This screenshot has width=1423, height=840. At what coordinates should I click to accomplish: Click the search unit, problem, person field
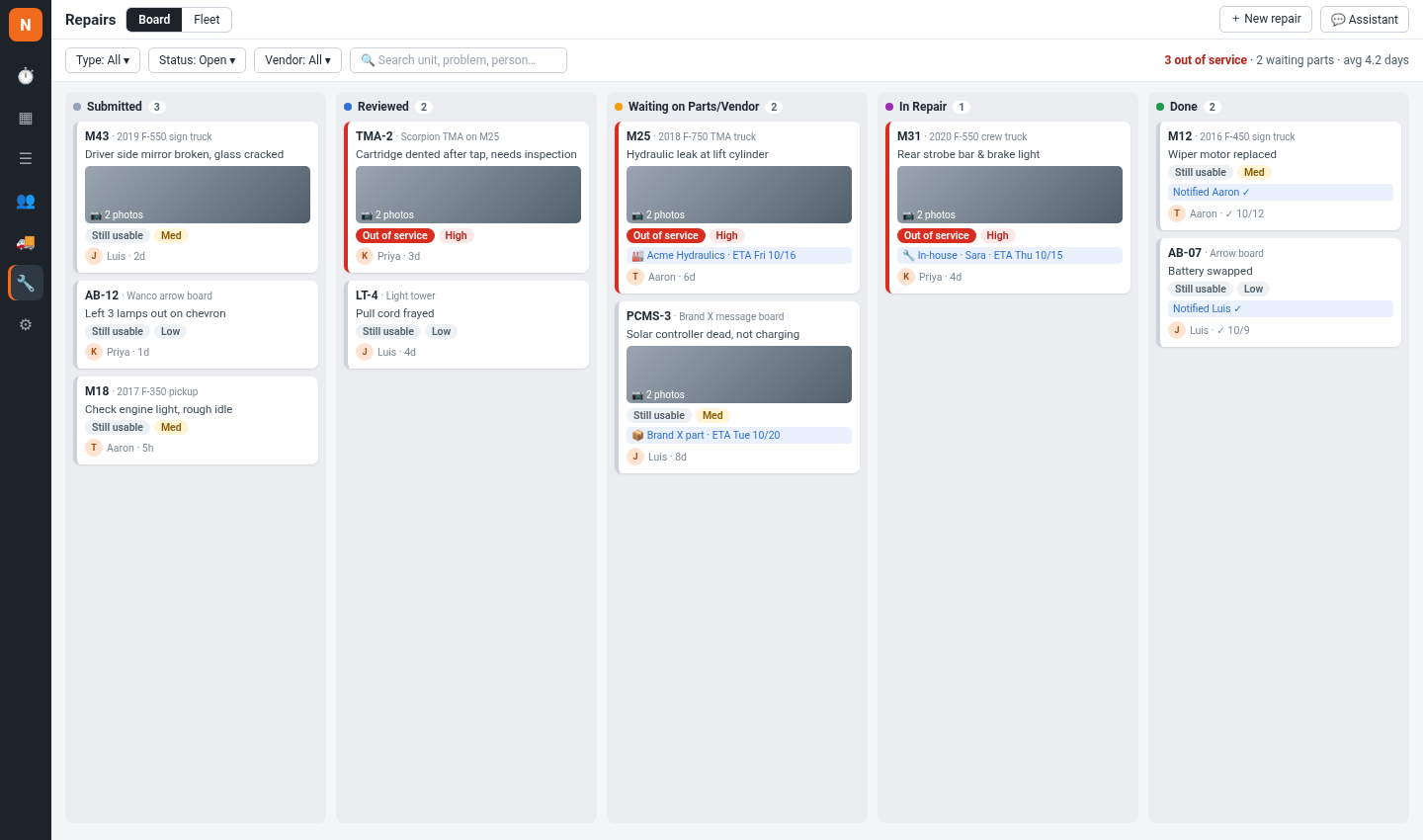click(x=459, y=60)
